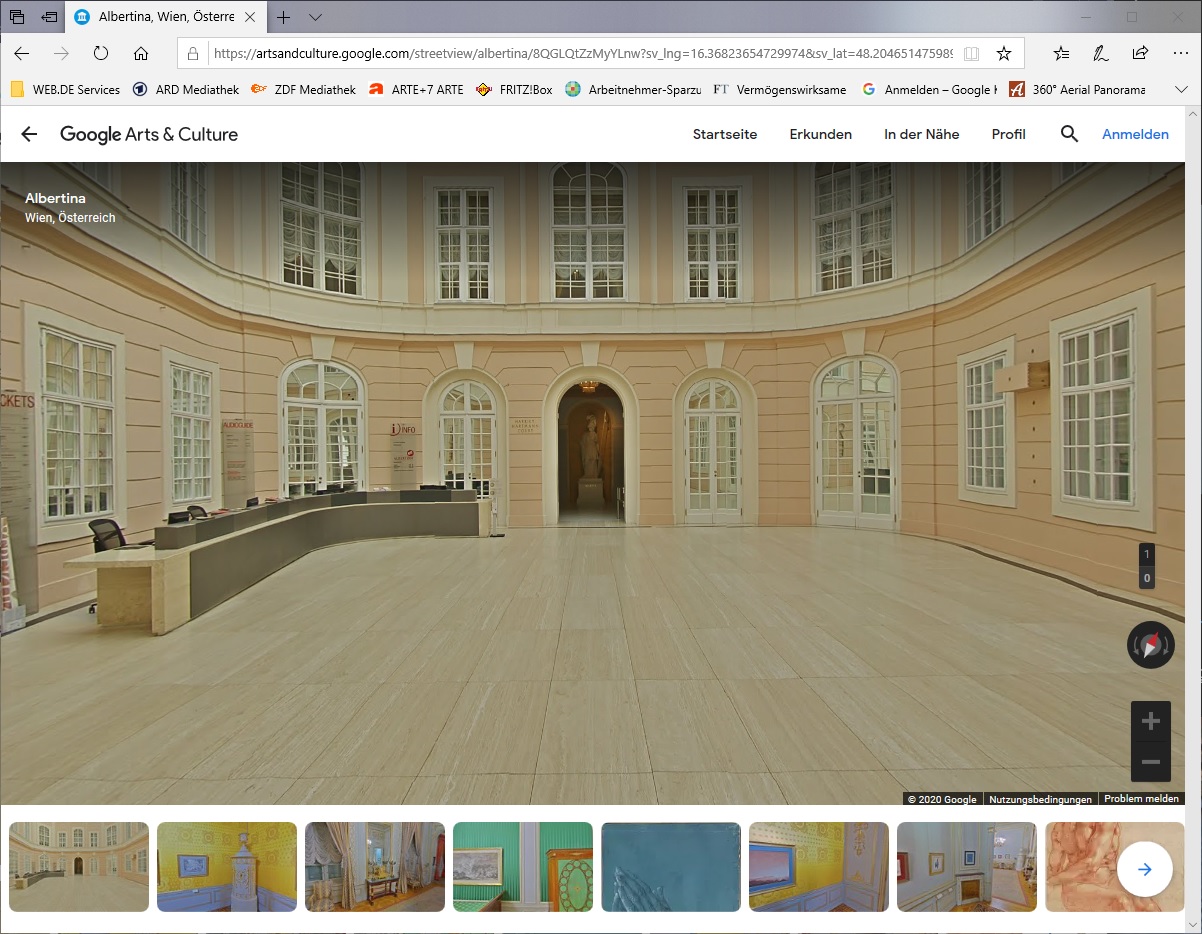Screen dimensions: 1202x934
Task: Click the Anmelden link
Action: [x=1135, y=134]
